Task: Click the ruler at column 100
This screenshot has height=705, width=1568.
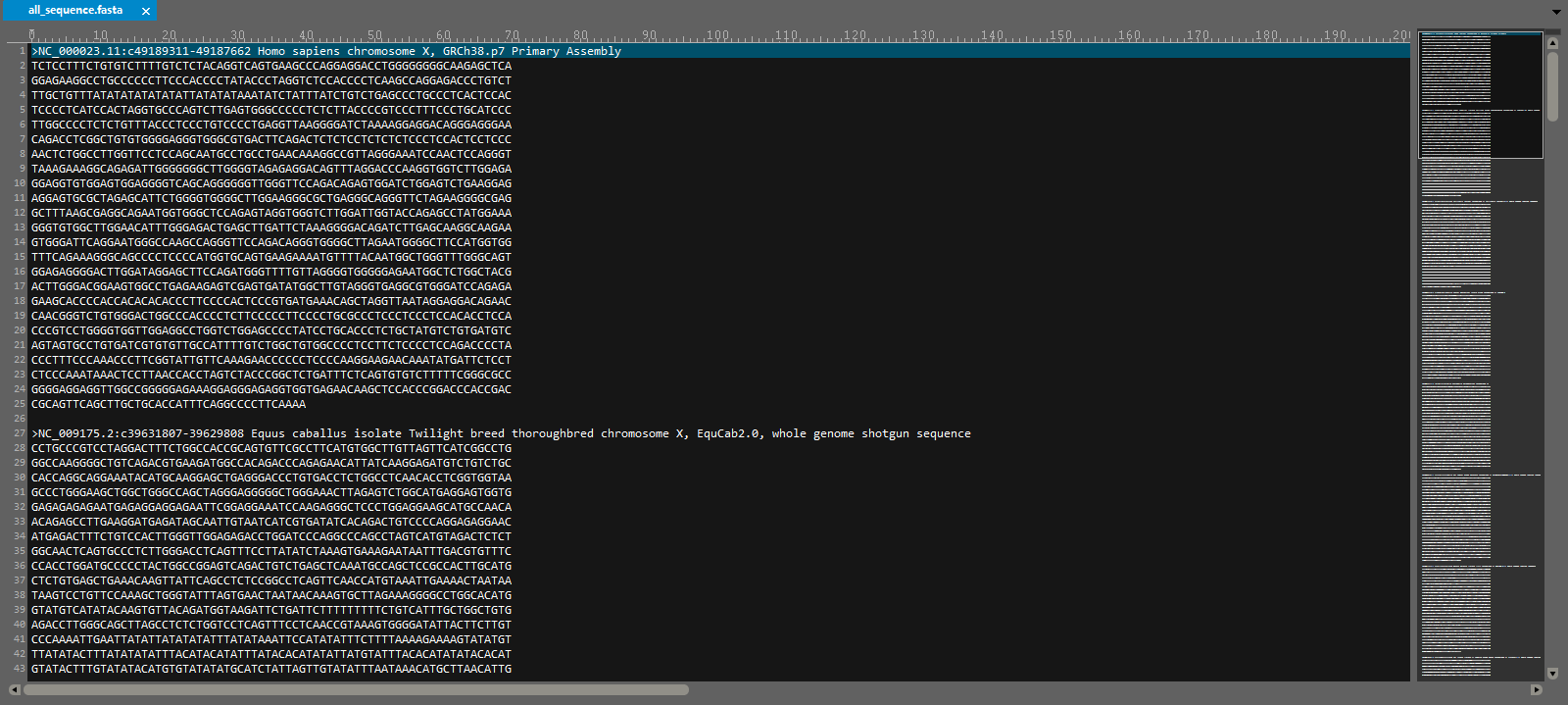Action: [x=718, y=35]
